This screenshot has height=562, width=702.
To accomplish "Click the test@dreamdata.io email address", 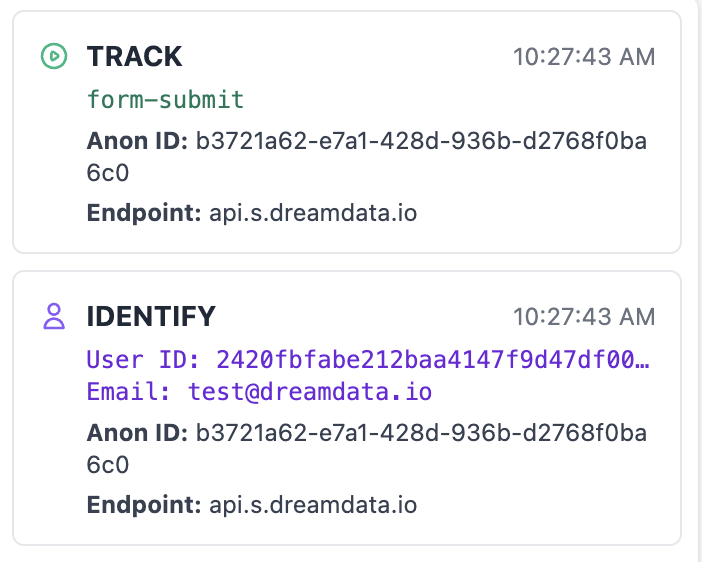I will pos(310,391).
